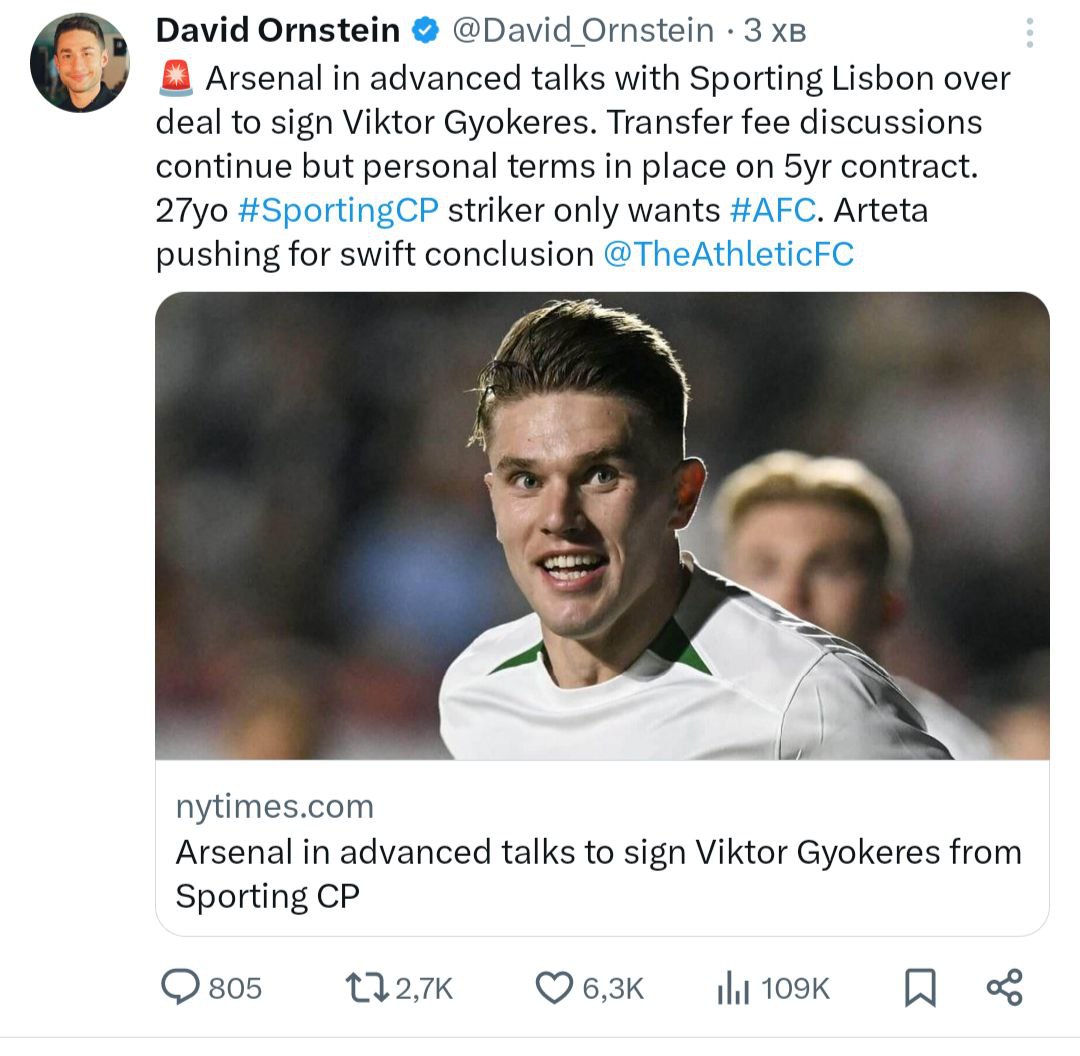
Task: Open David Ornstein's profile avatar
Action: [x=79, y=63]
